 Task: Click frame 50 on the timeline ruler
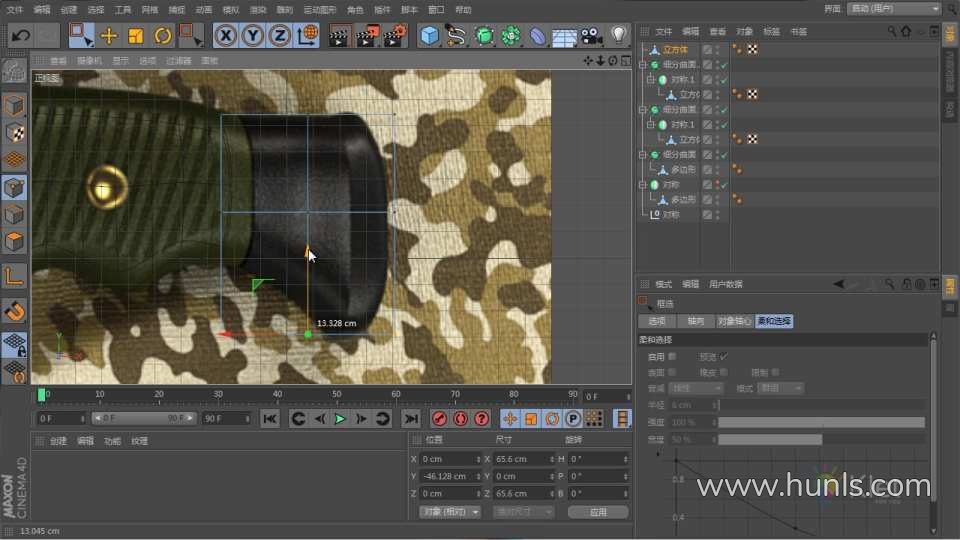pyautogui.click(x=337, y=395)
